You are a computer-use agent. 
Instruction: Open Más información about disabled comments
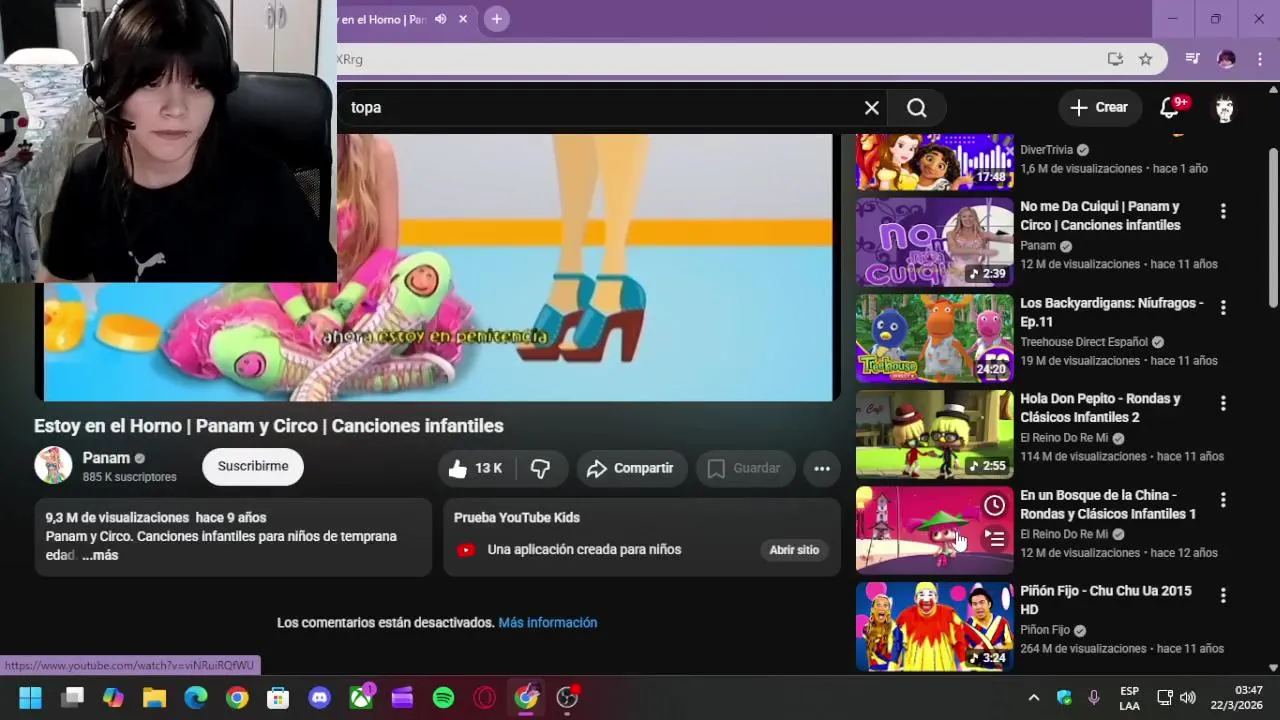click(x=548, y=622)
